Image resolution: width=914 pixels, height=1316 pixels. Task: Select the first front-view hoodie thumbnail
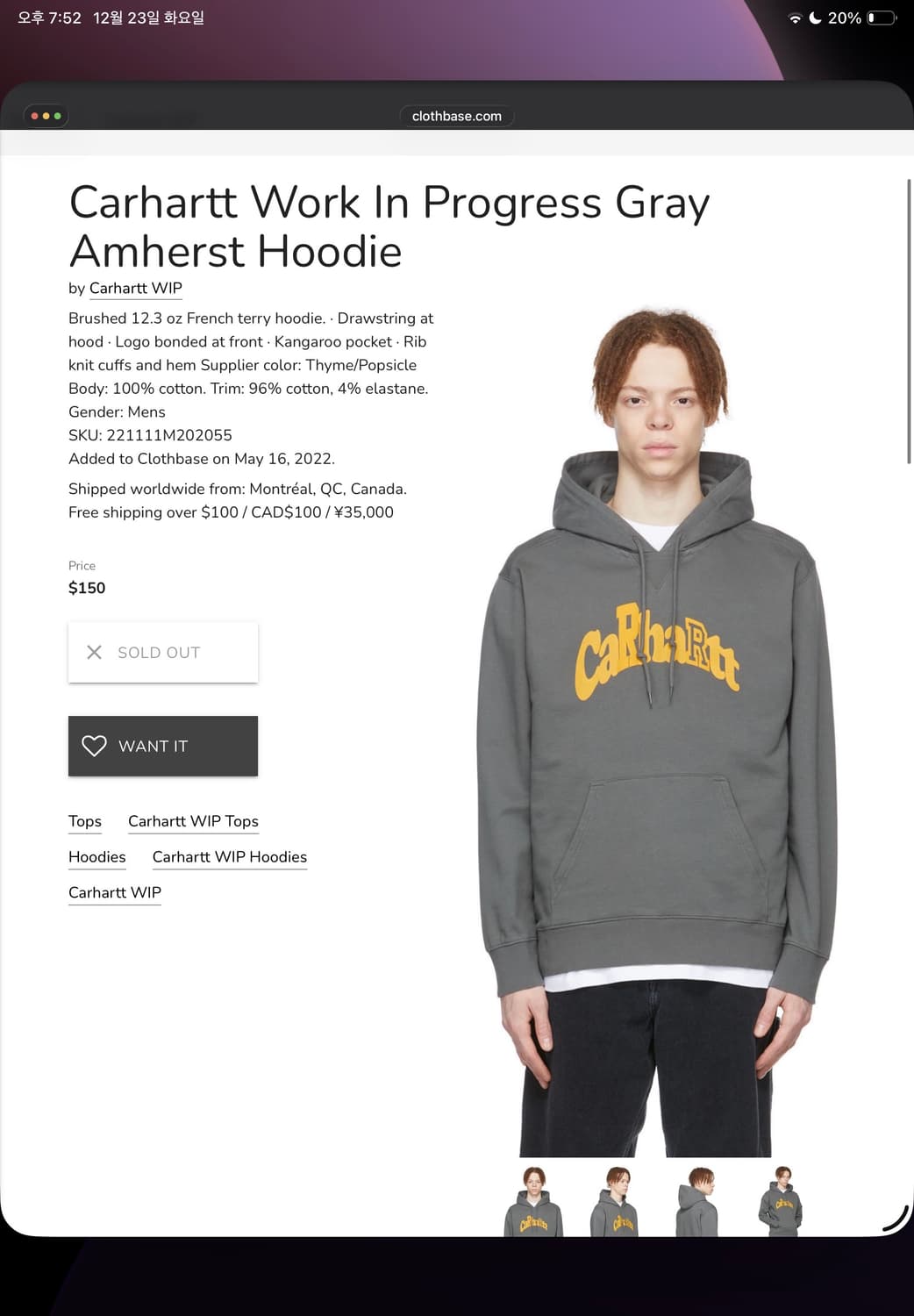[x=533, y=1200]
